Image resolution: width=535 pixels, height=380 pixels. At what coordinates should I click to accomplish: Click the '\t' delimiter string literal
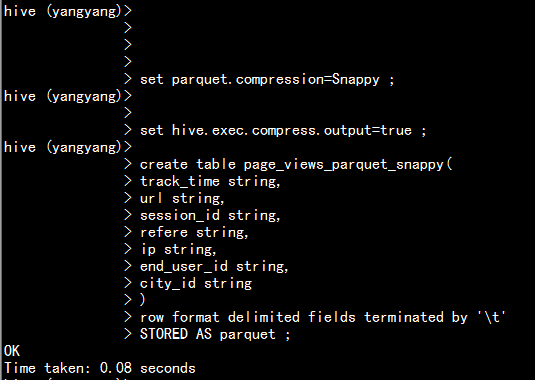click(491, 317)
